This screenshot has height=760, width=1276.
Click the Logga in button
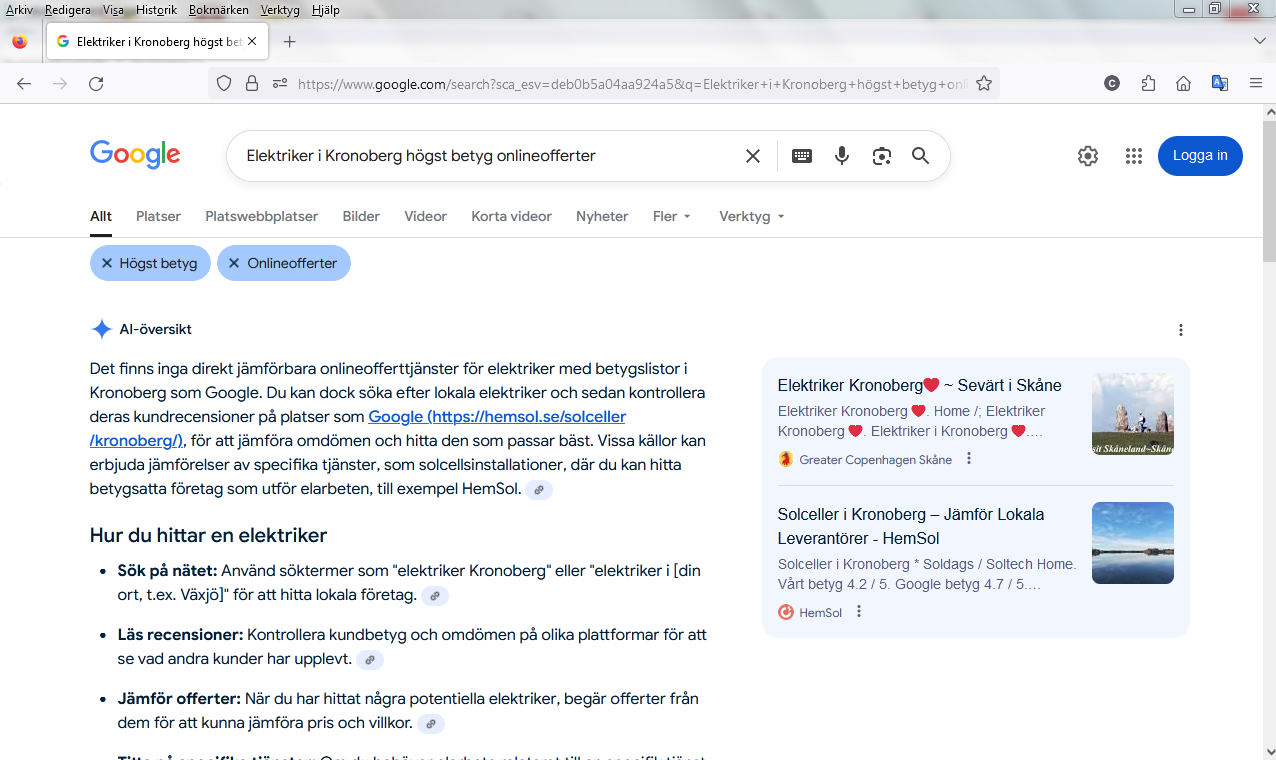click(1199, 156)
